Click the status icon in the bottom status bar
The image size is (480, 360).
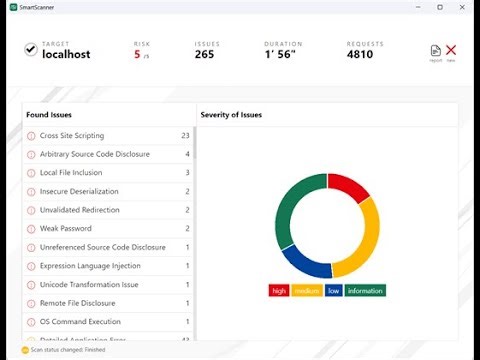coord(25,350)
